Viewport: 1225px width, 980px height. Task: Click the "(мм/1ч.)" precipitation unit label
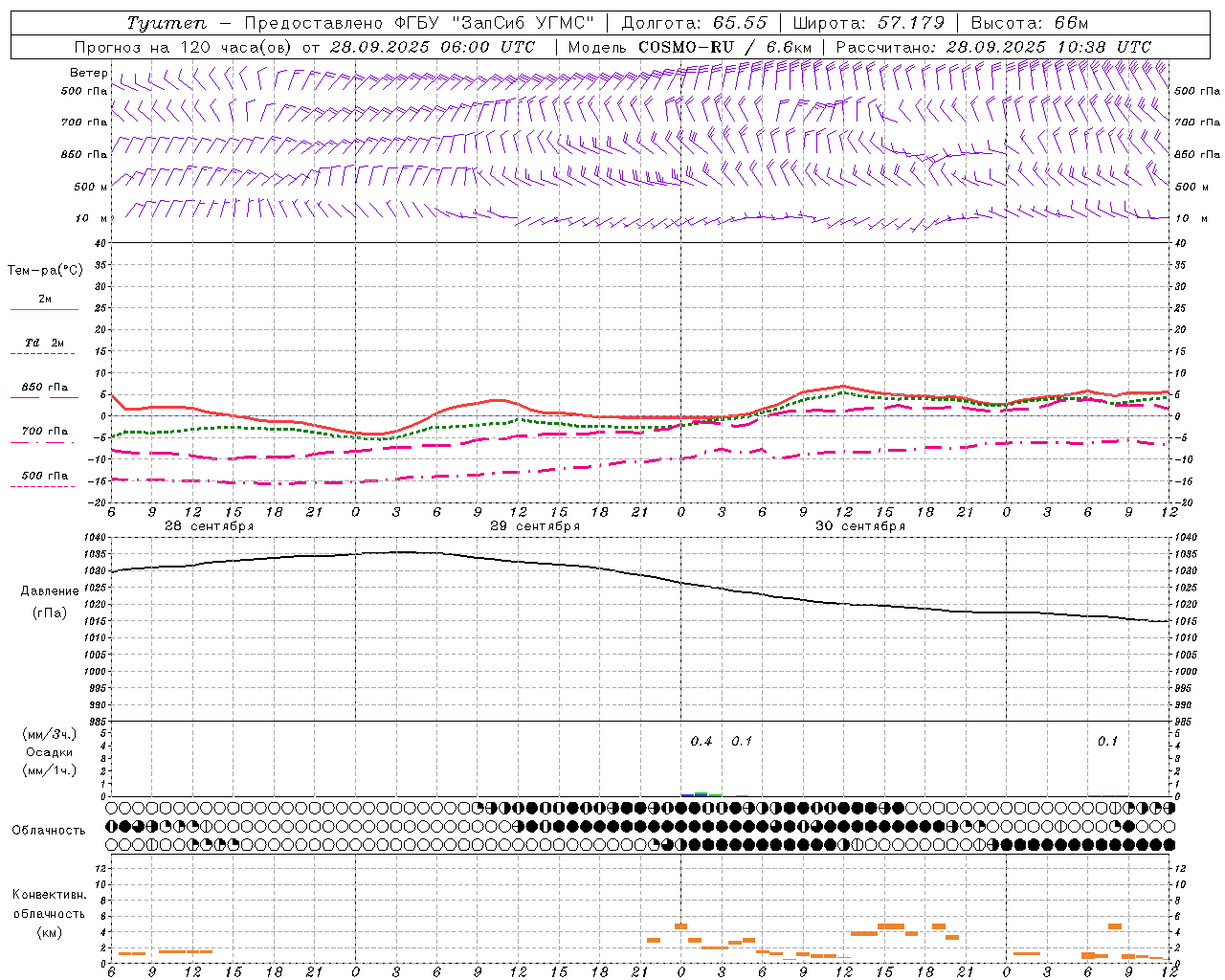(x=50, y=771)
